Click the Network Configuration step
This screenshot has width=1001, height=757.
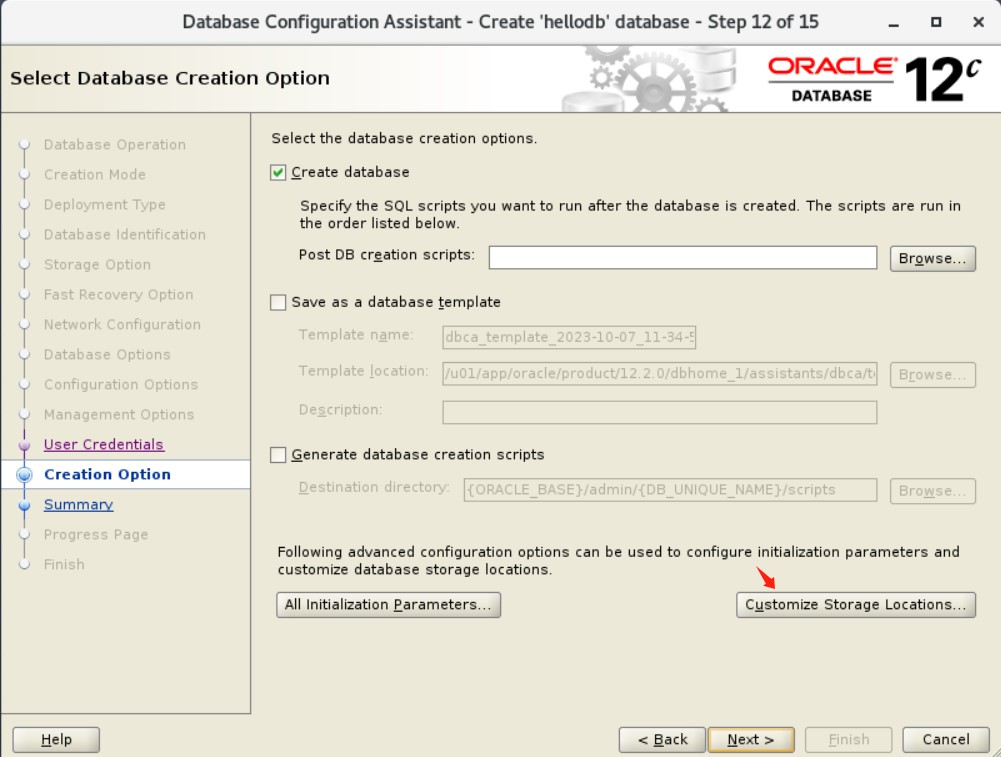pyautogui.click(x=122, y=325)
